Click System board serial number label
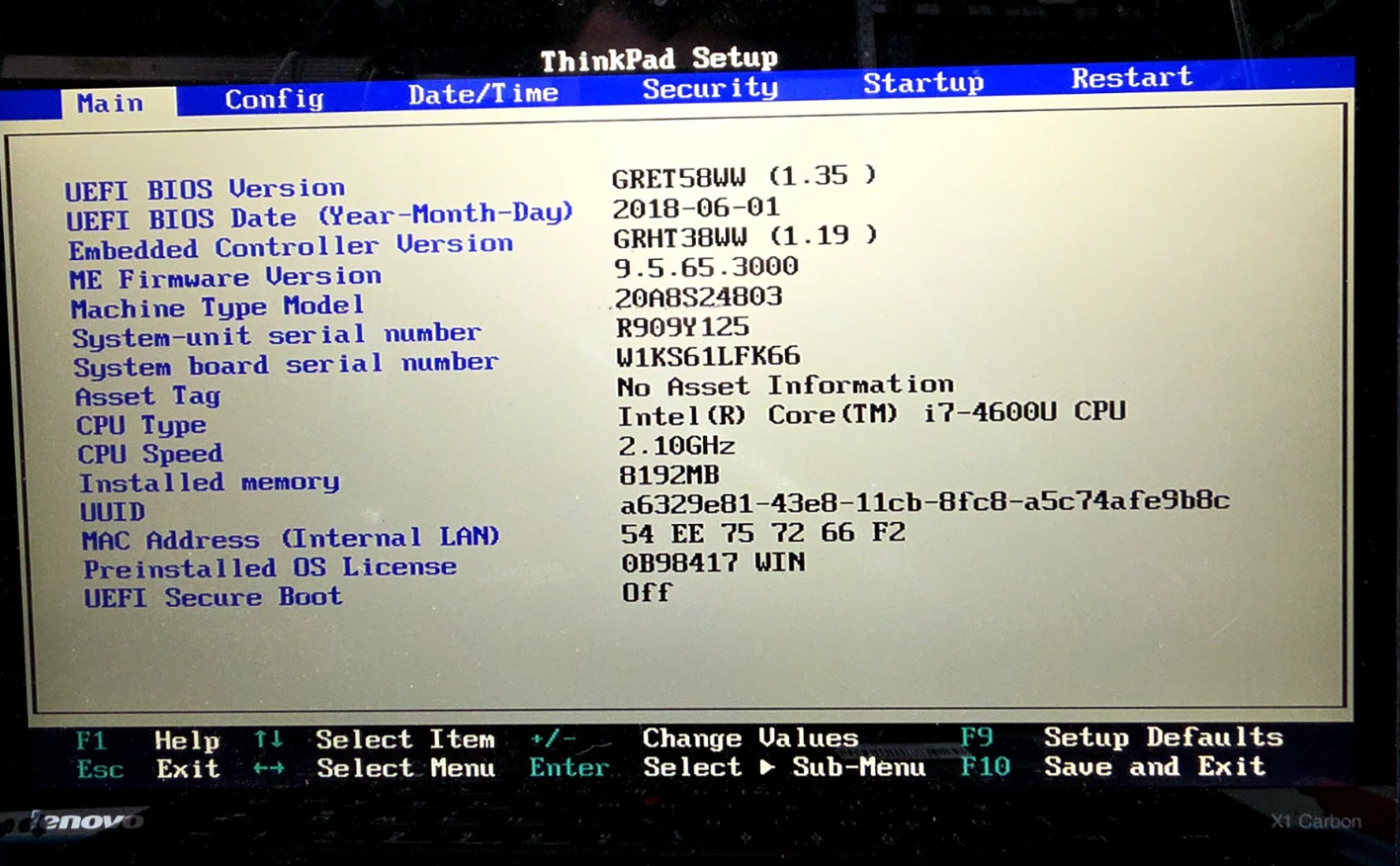Viewport: 1400px width, 866px height. (x=286, y=365)
